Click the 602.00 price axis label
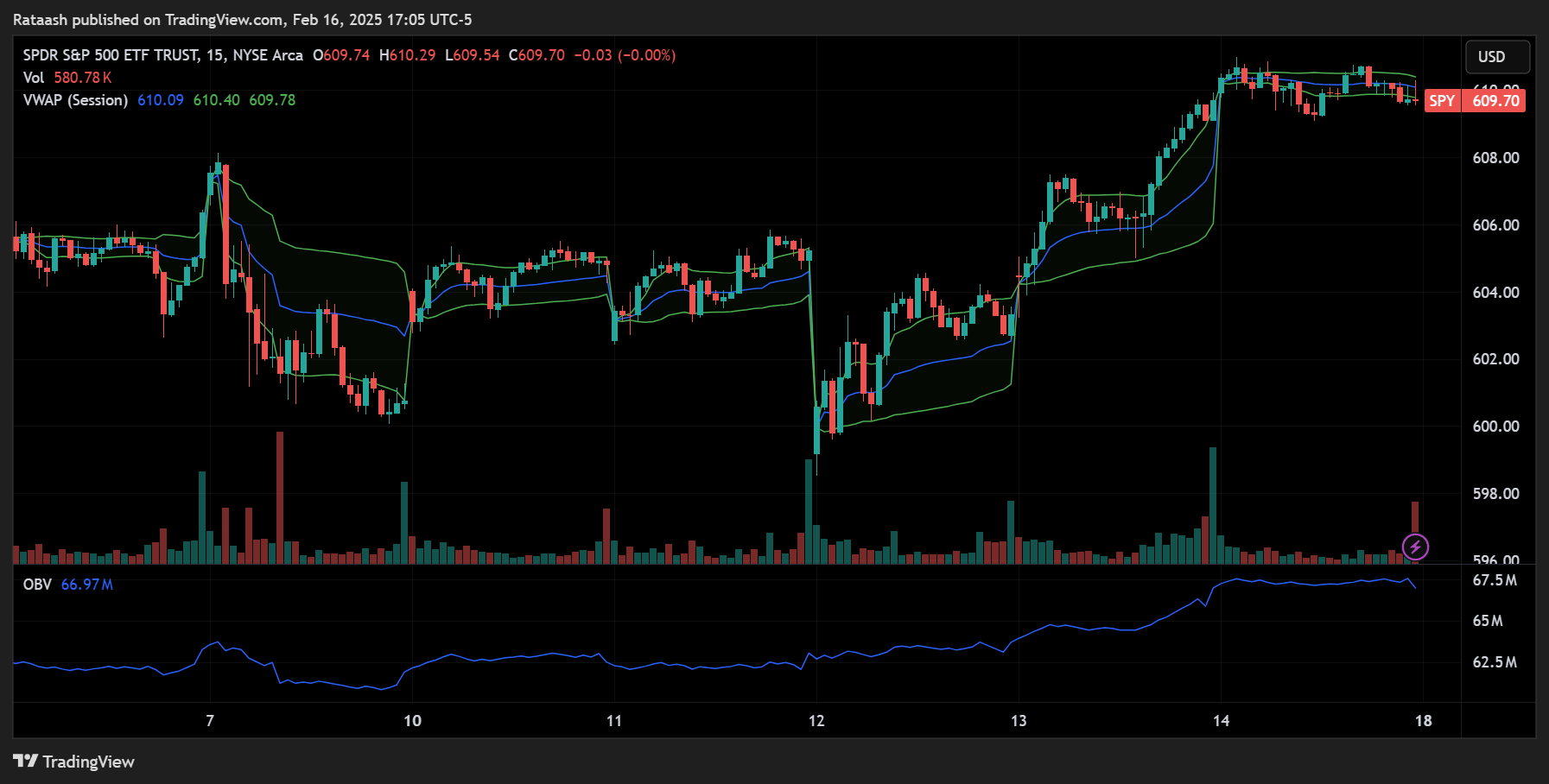The width and height of the screenshot is (1549, 784). 1496,359
